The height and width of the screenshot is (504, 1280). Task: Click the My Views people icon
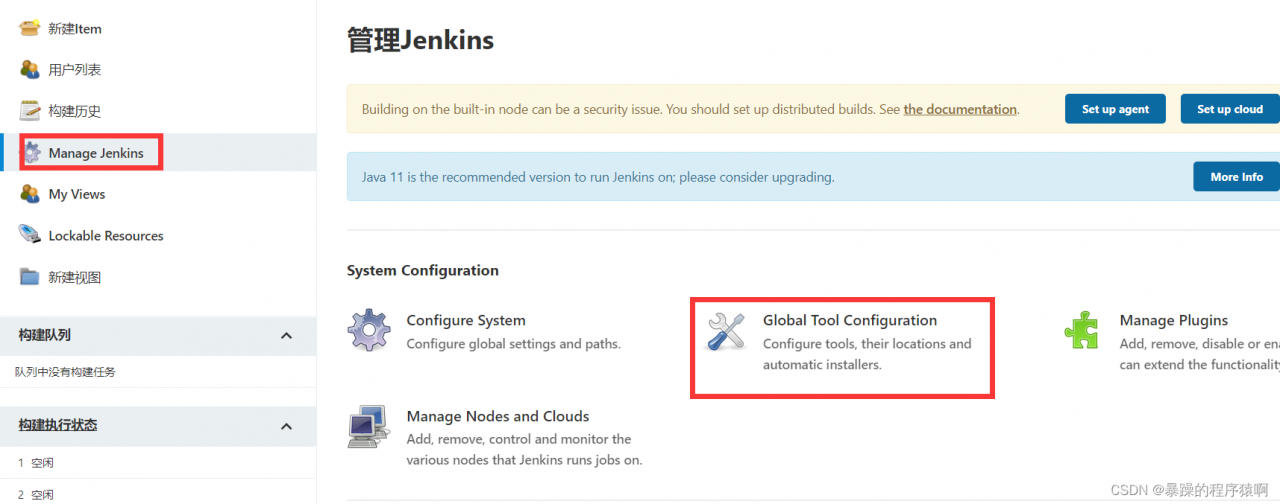[30, 194]
